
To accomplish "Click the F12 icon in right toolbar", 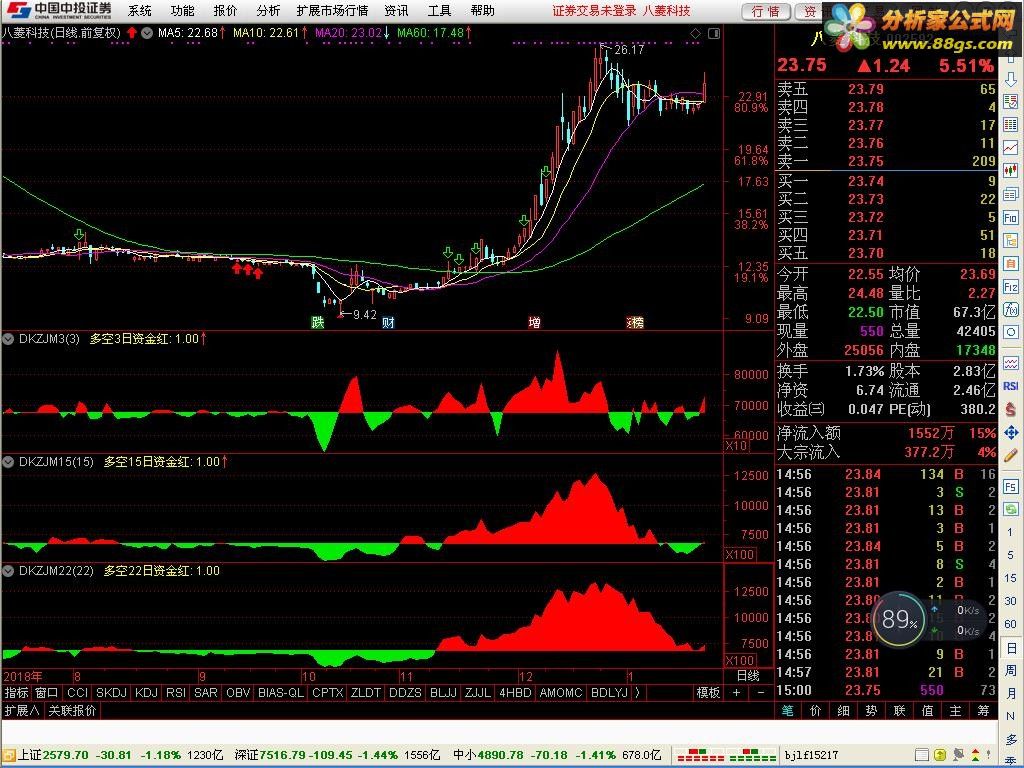I will [x=1011, y=287].
